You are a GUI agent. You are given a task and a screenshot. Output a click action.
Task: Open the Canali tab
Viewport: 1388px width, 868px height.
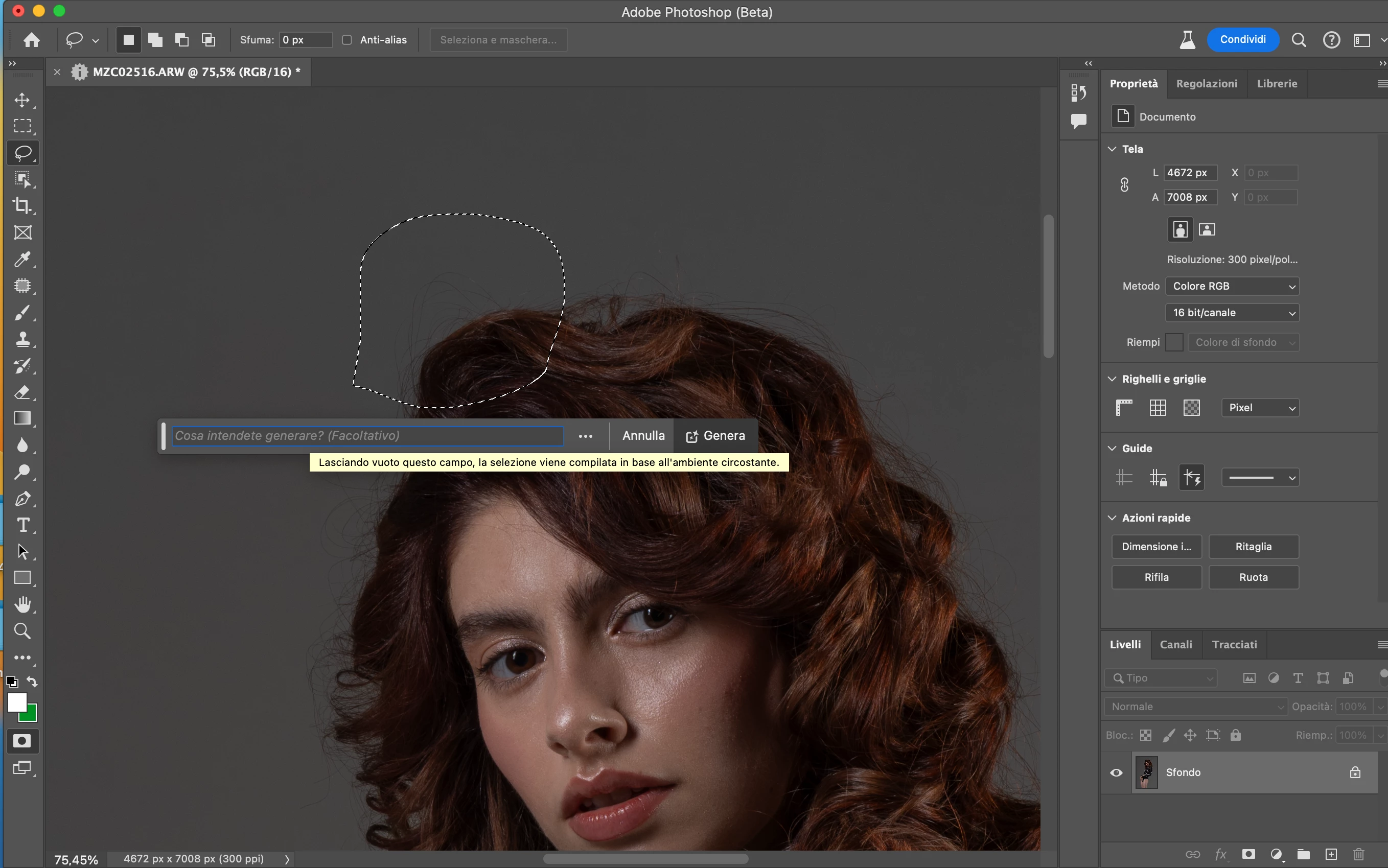click(1175, 645)
